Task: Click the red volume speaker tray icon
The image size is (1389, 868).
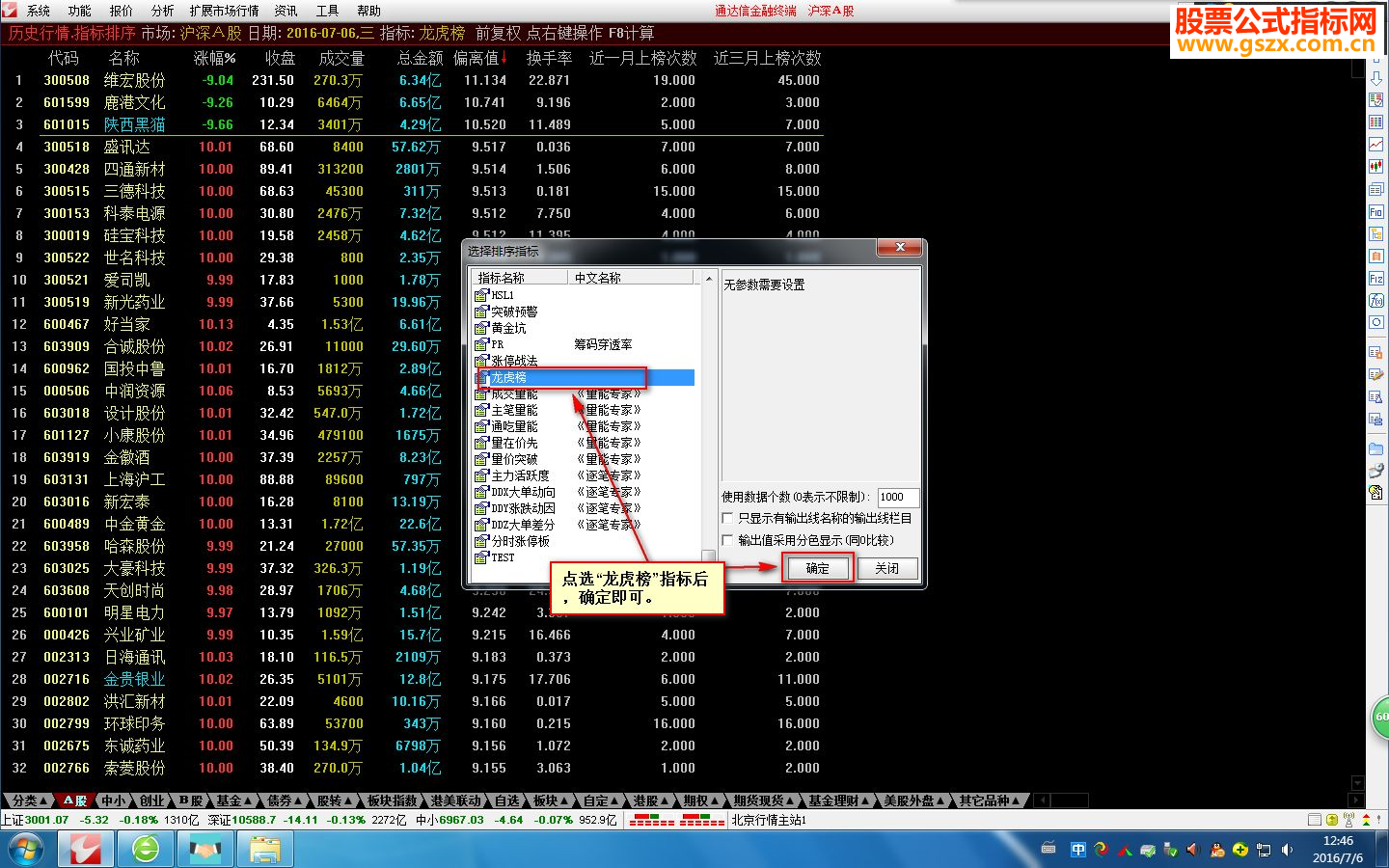Action: tap(1192, 850)
